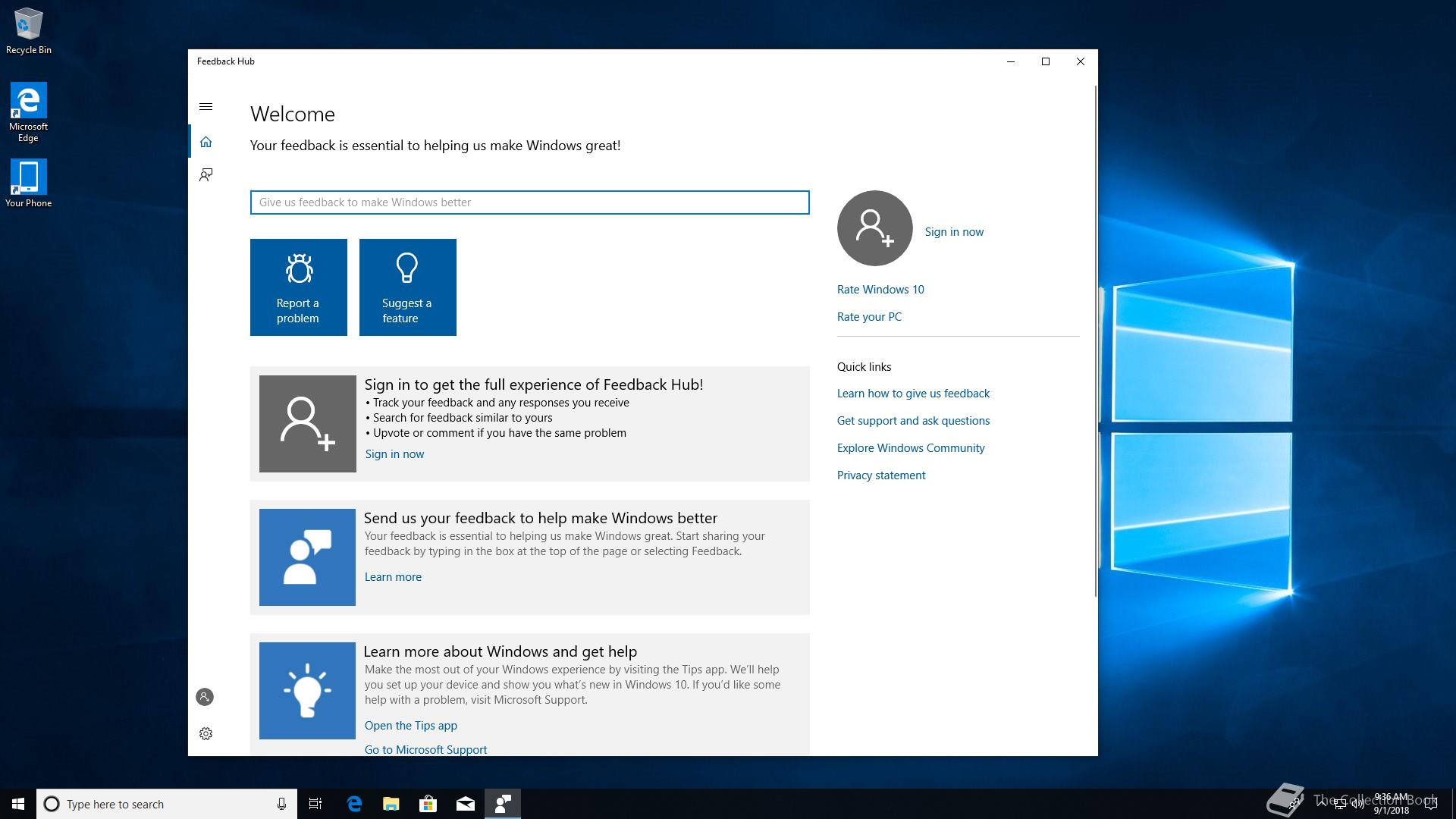Click the taskbar clock and date
Viewport: 1456px width, 819px height.
coord(1391,804)
